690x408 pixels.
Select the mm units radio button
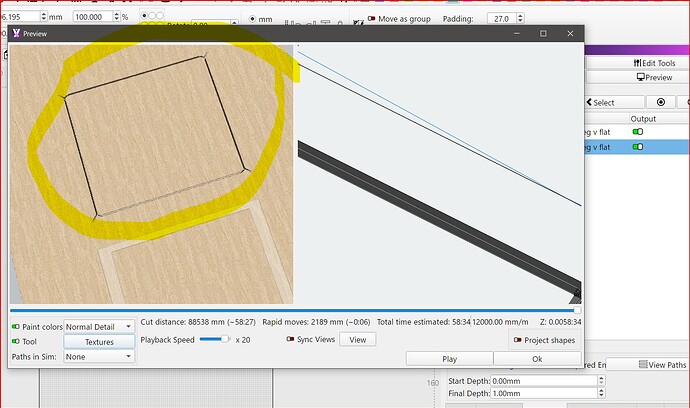click(252, 19)
